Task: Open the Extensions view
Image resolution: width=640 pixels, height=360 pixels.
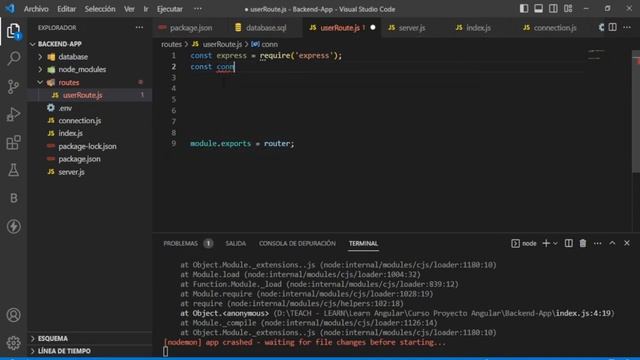Action: [x=13, y=142]
